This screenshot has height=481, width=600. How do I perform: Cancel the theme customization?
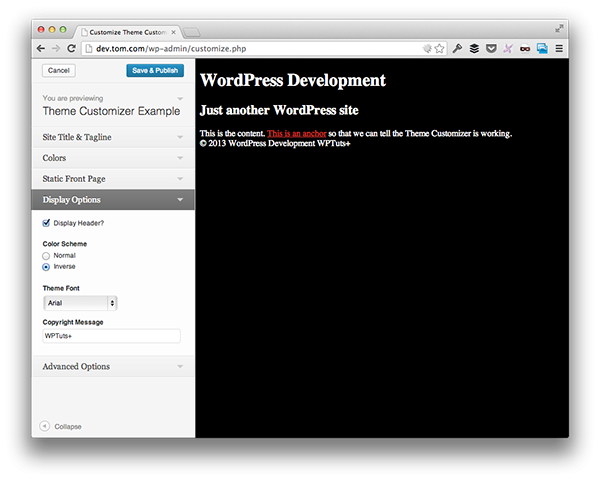pos(59,70)
